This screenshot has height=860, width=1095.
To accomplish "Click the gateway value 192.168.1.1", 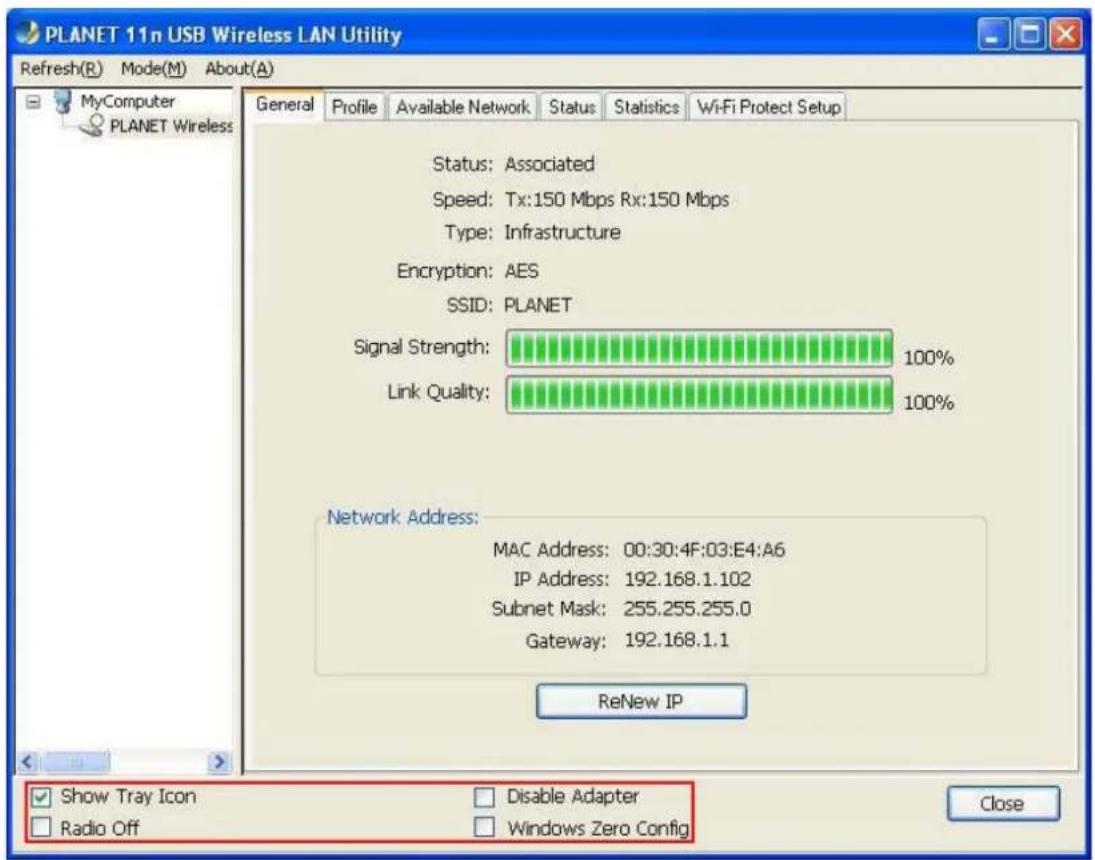I will tap(676, 640).
